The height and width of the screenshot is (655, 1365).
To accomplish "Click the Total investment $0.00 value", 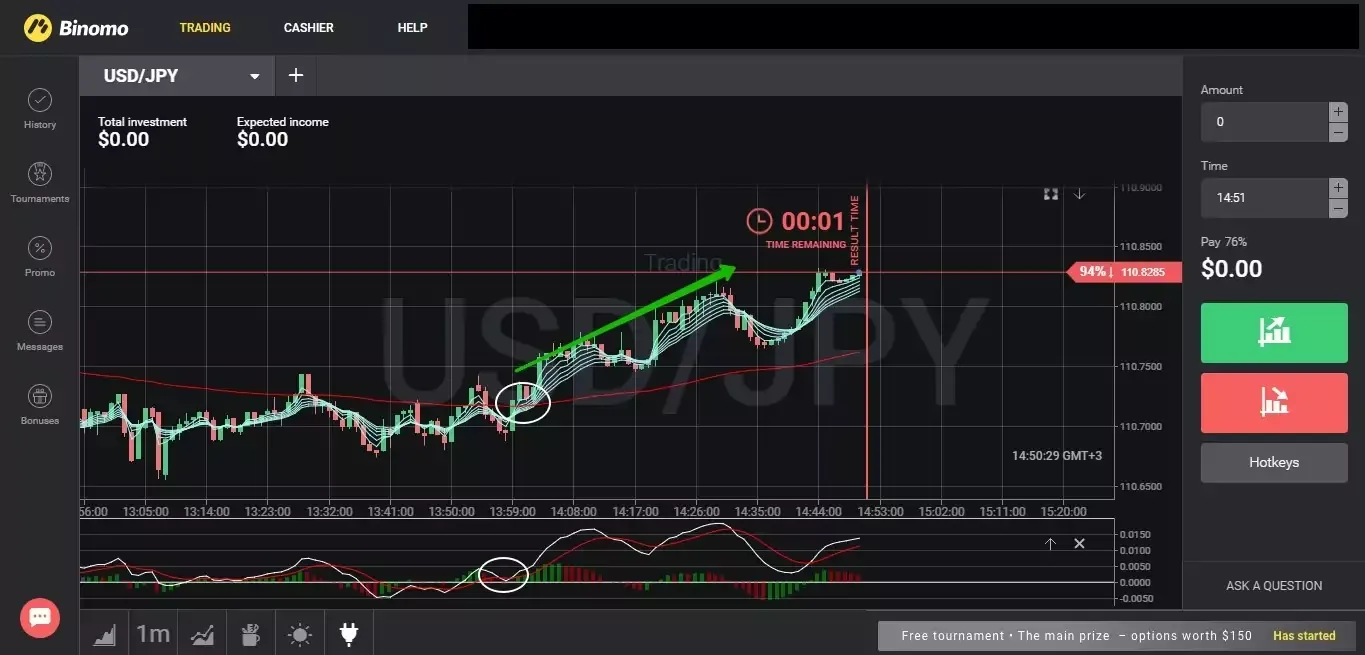I will (x=124, y=140).
